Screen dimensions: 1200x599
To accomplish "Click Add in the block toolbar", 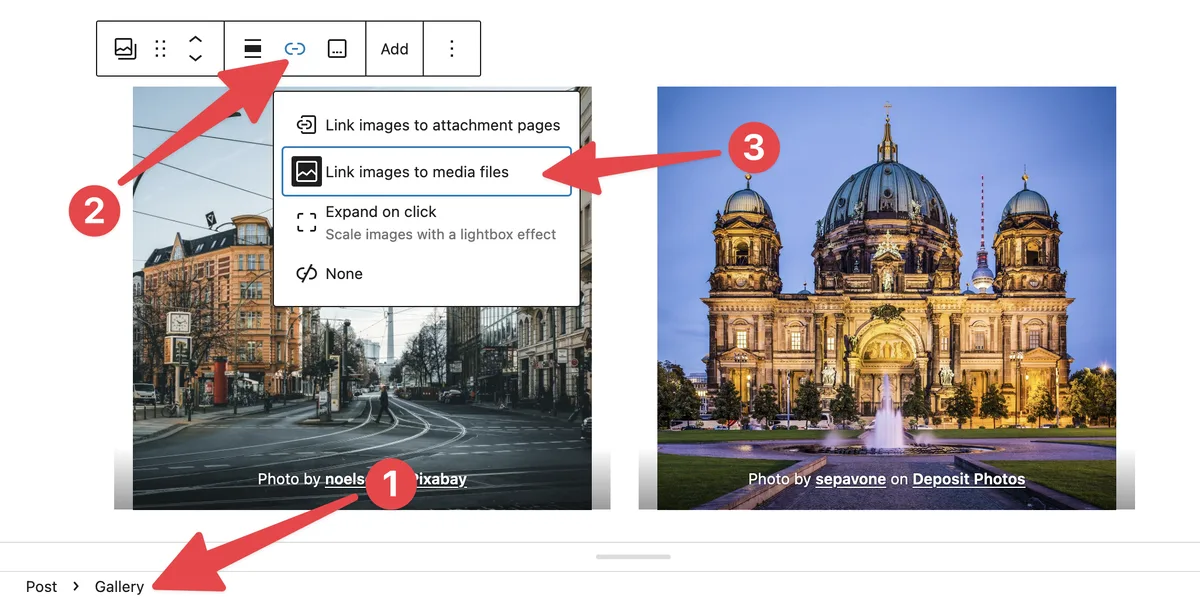I will (x=395, y=49).
